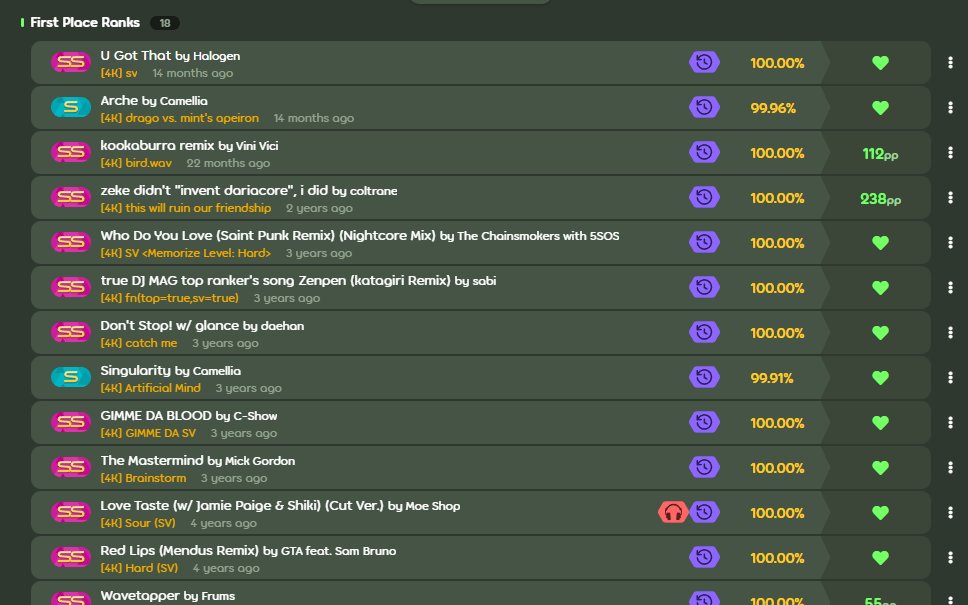
Task: Open score history icon for U Got That
Action: click(x=704, y=62)
